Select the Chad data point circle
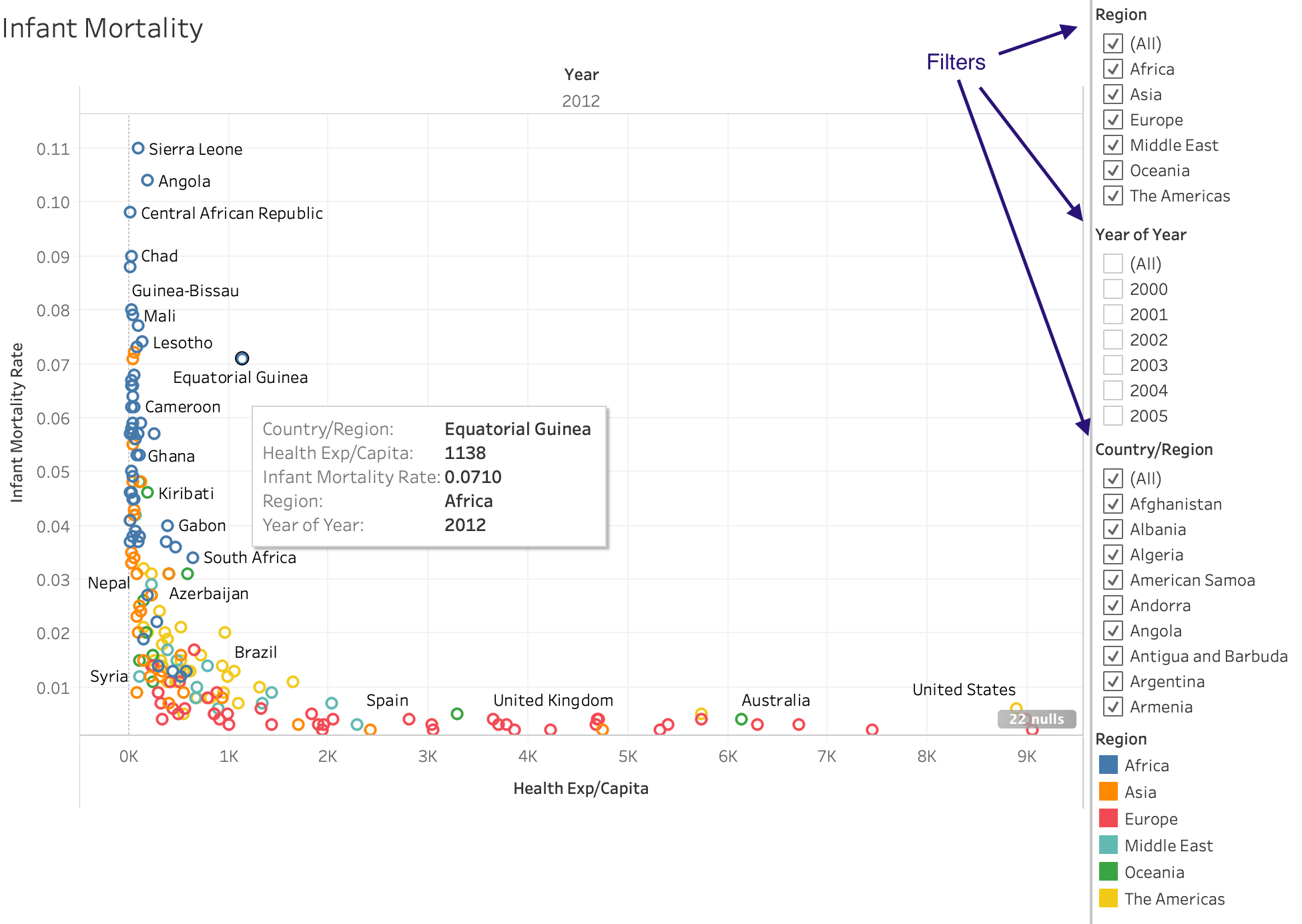The image size is (1302, 924). pyautogui.click(x=131, y=256)
